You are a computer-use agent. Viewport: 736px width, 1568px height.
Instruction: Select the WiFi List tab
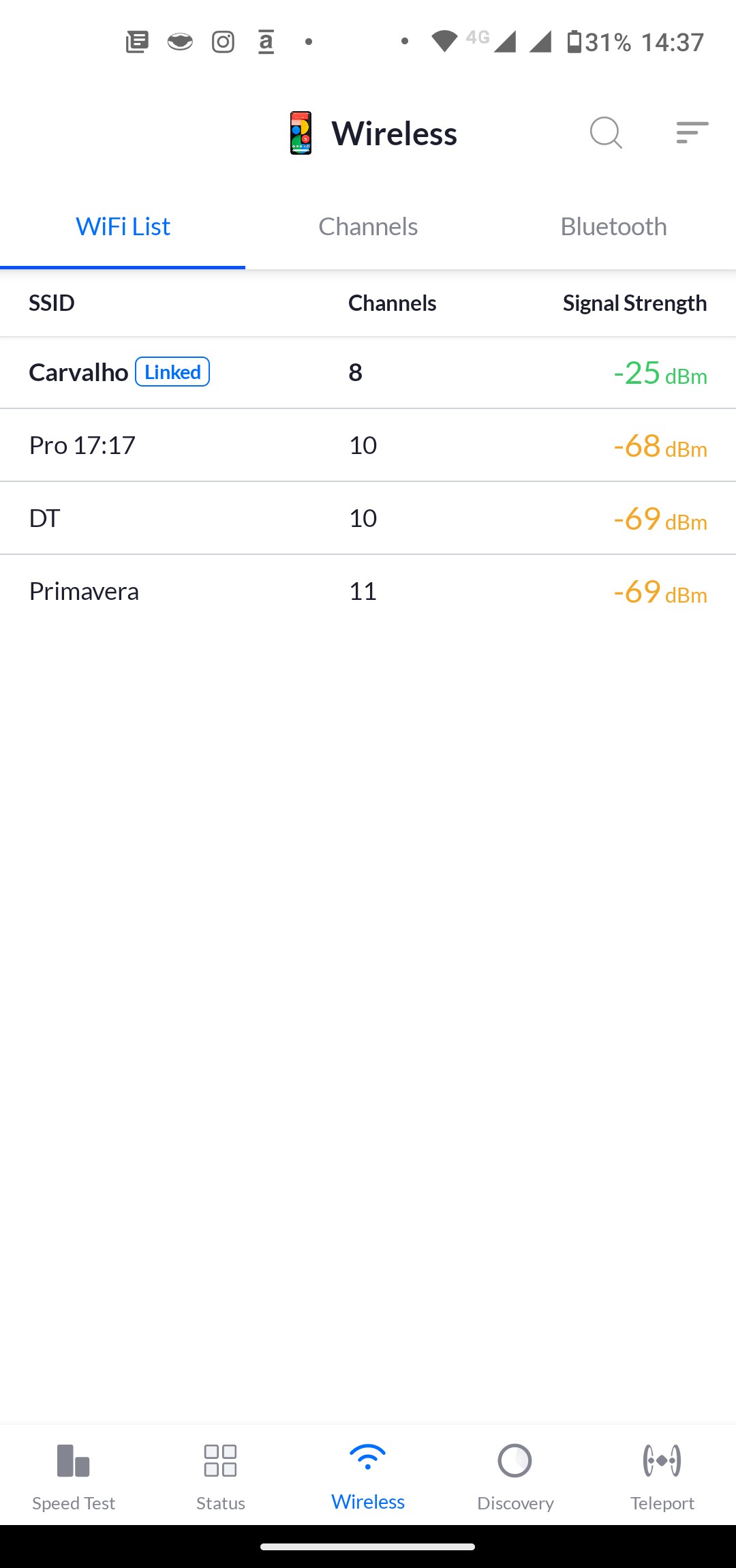pos(123,227)
